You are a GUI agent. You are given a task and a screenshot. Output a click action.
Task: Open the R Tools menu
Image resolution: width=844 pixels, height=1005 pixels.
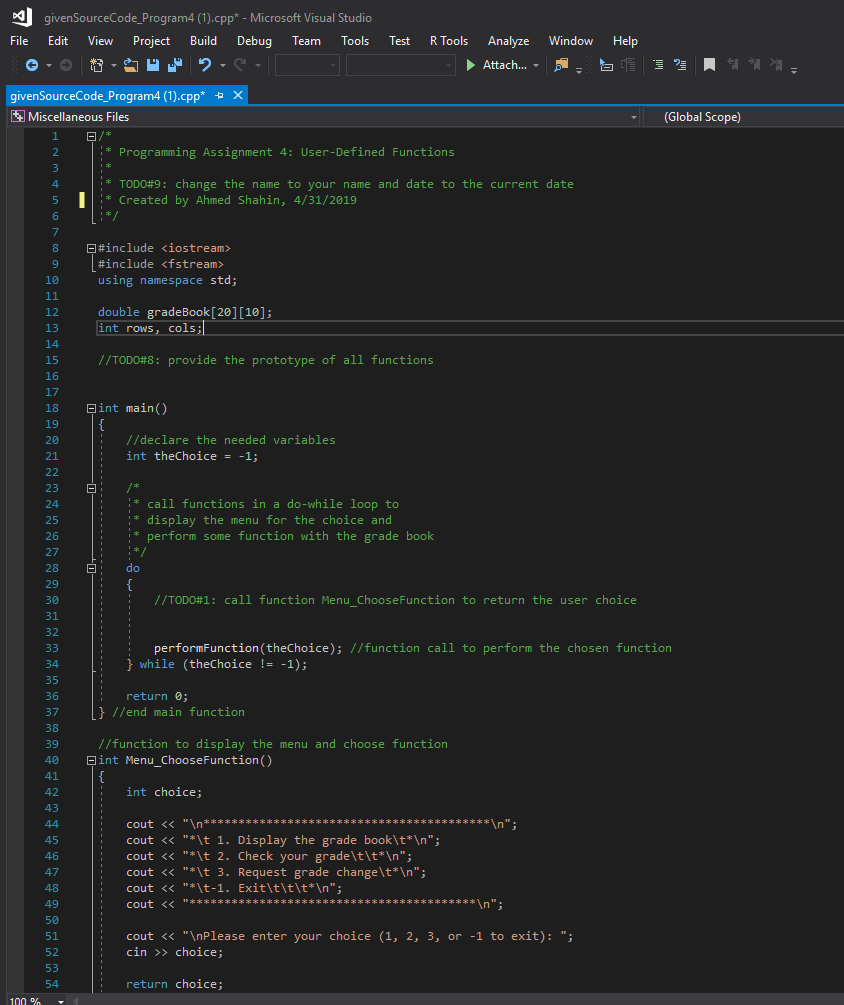448,41
